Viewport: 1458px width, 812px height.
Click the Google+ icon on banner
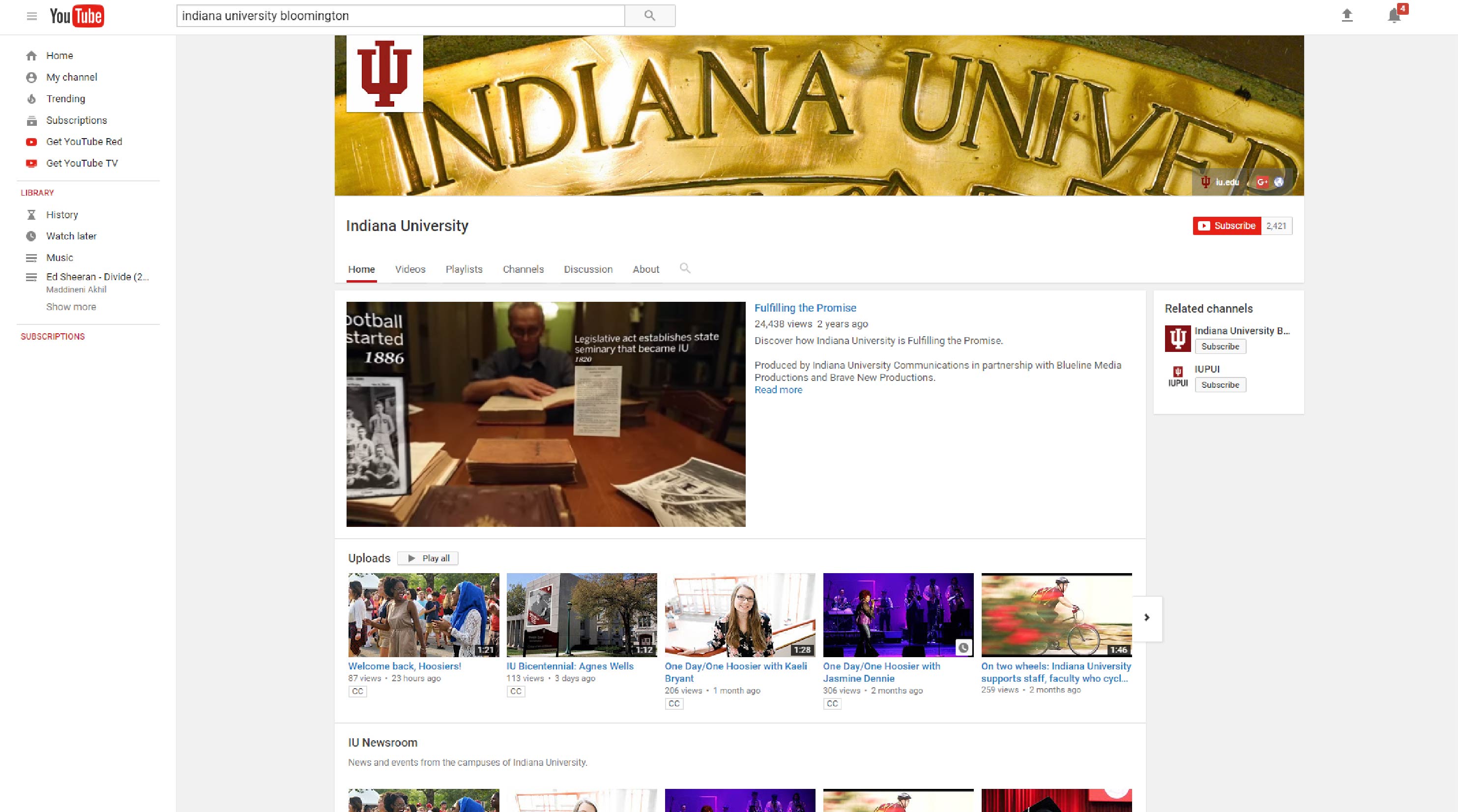click(x=1262, y=182)
